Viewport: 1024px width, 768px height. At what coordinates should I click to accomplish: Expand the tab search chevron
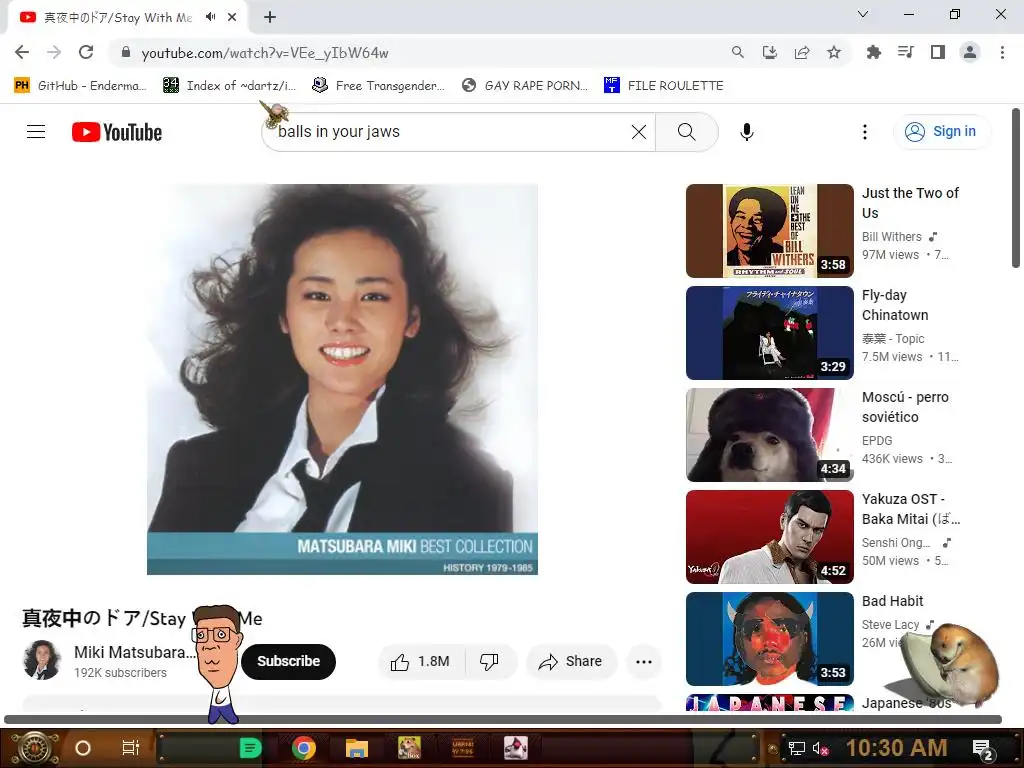pyautogui.click(x=863, y=14)
